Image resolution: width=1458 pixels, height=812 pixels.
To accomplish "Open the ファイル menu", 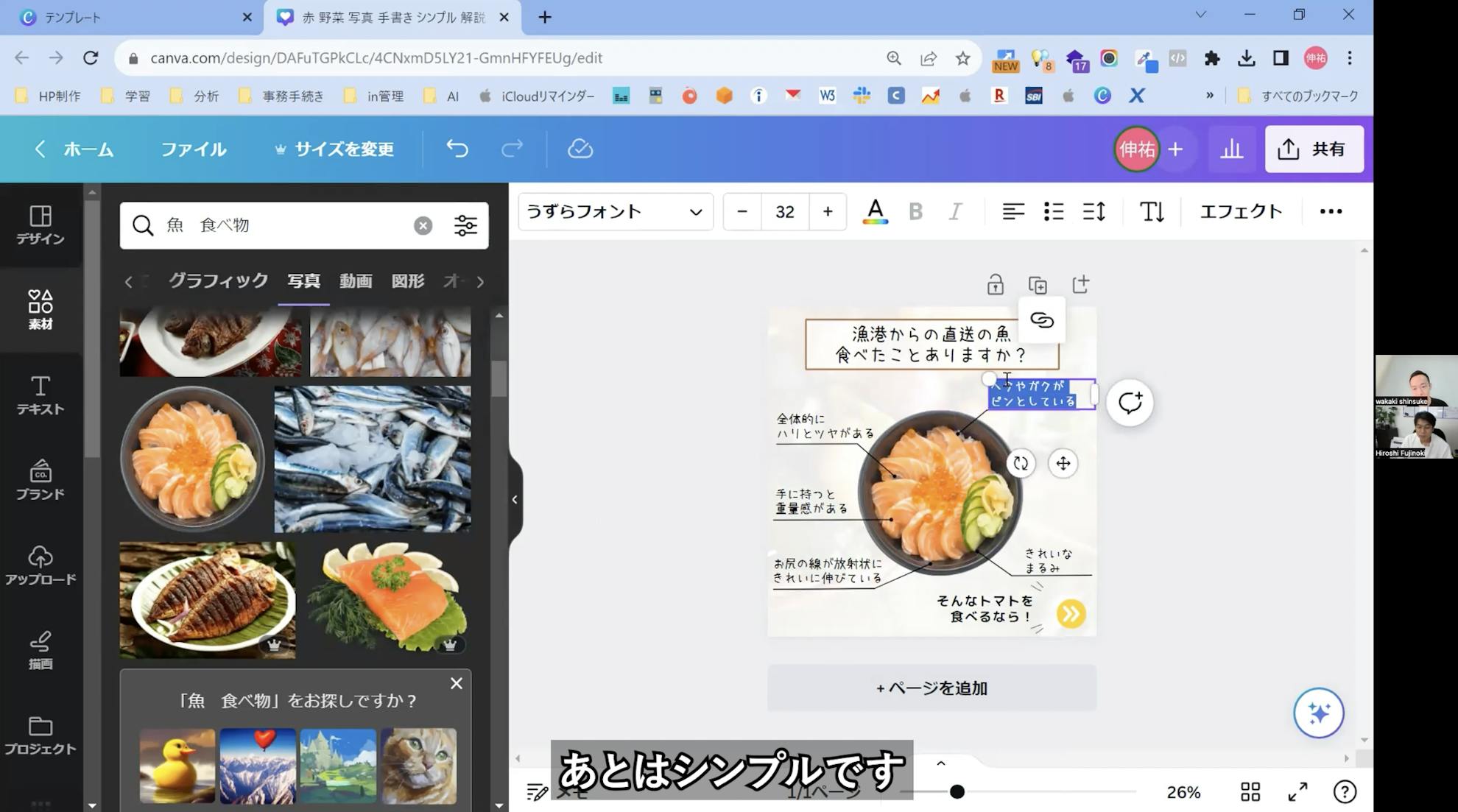I will [194, 149].
